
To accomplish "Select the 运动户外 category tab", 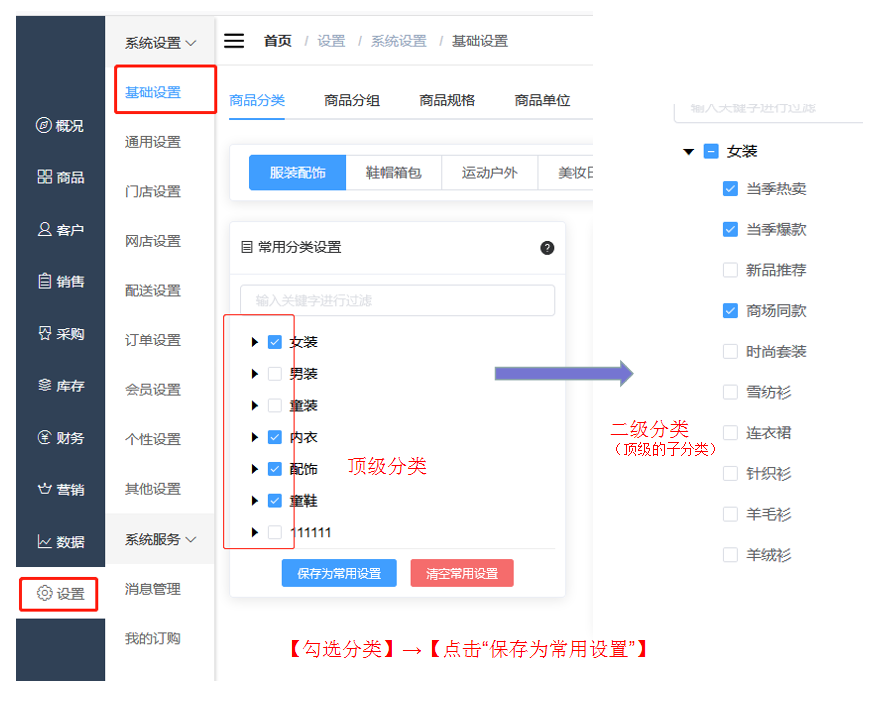I will point(490,172).
